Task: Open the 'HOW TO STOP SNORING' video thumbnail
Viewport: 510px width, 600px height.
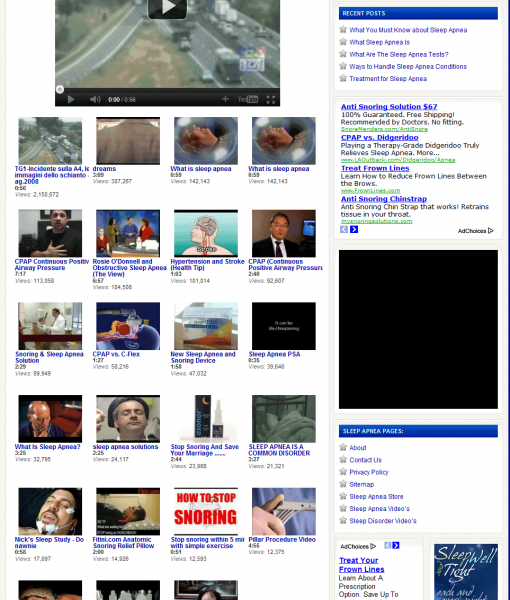Action: pos(206,511)
